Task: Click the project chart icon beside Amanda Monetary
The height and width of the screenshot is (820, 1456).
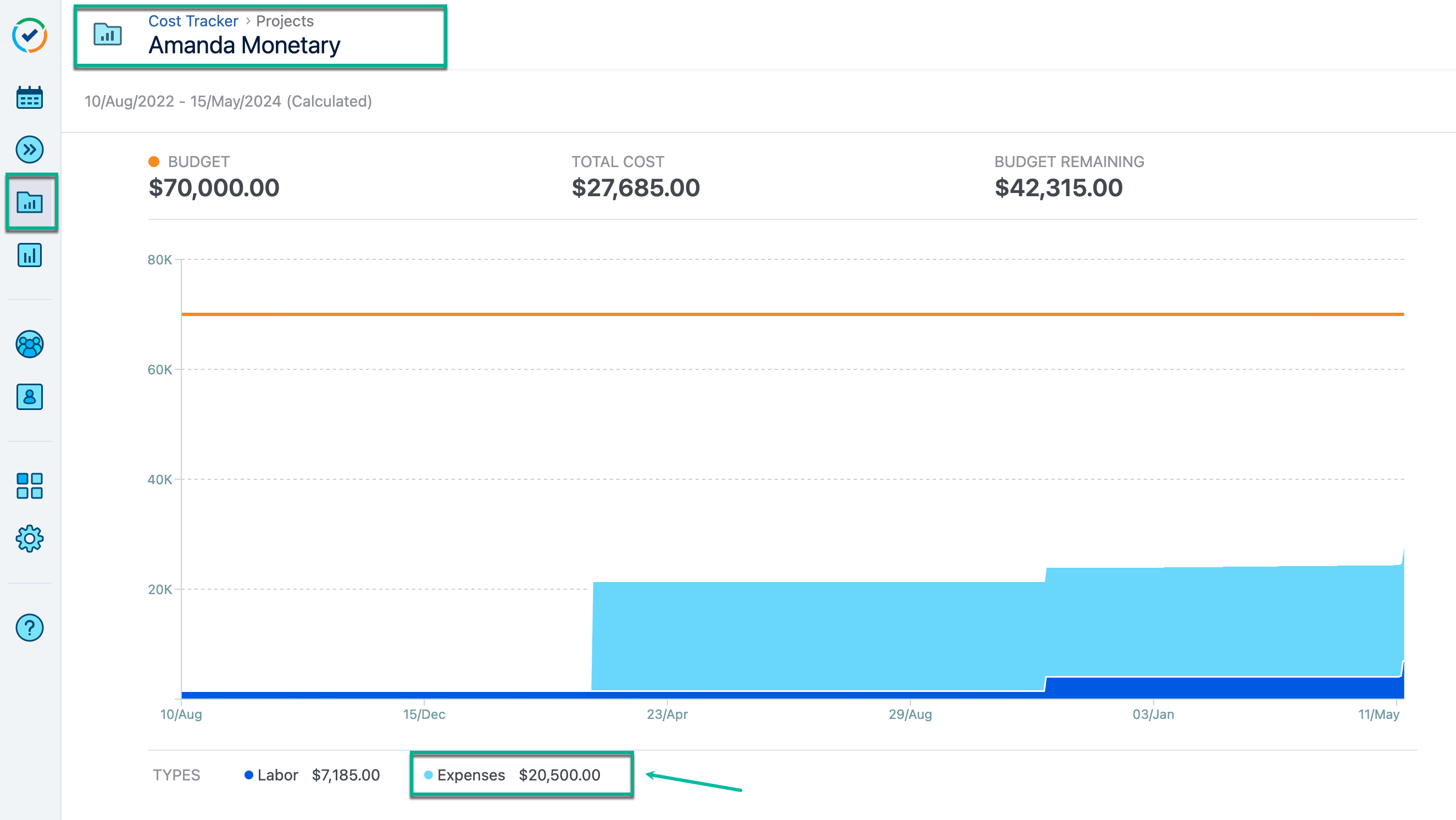Action: coord(108,35)
